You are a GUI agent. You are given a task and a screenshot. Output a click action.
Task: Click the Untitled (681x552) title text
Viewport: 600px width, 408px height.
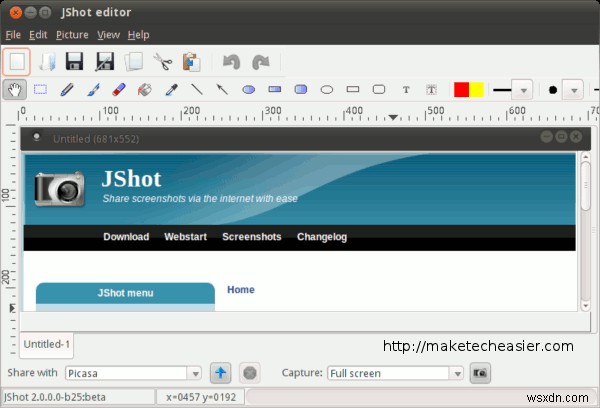coord(96,139)
